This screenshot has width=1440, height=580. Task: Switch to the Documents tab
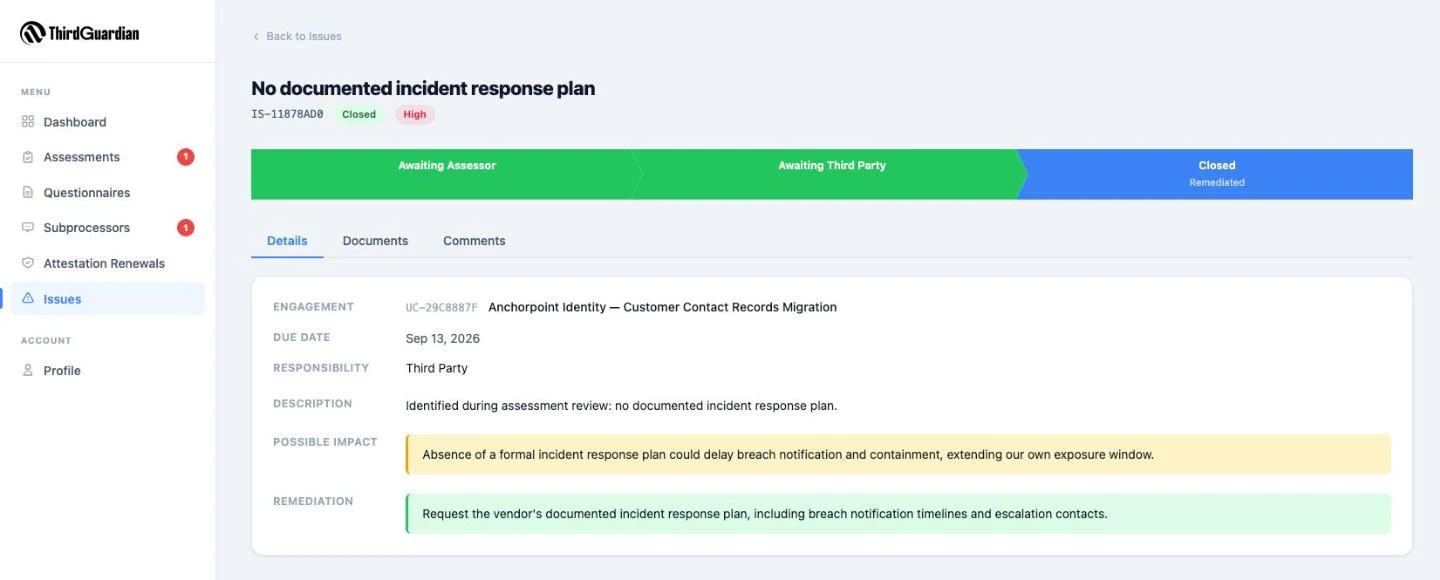click(x=375, y=241)
